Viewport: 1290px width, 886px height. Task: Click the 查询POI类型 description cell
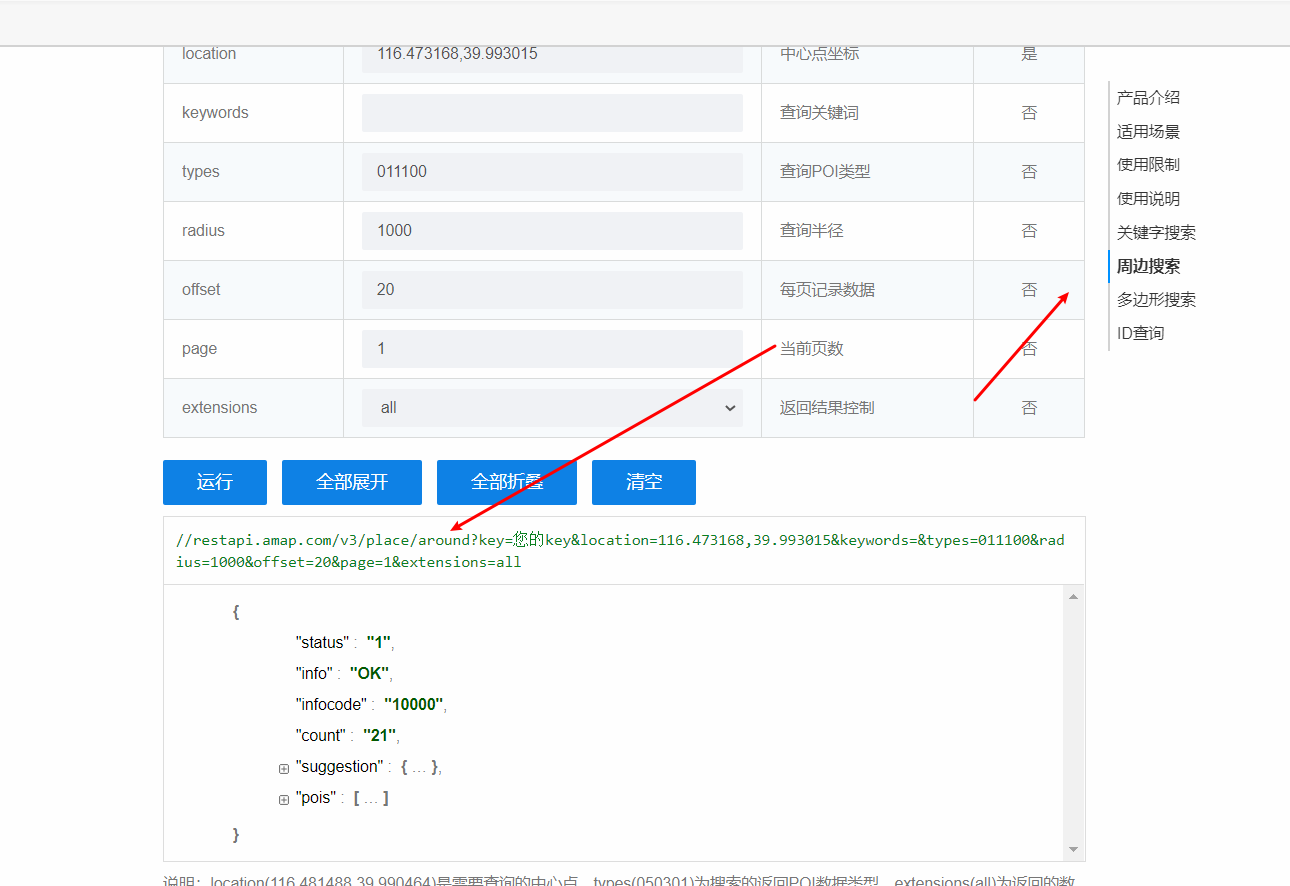point(867,172)
